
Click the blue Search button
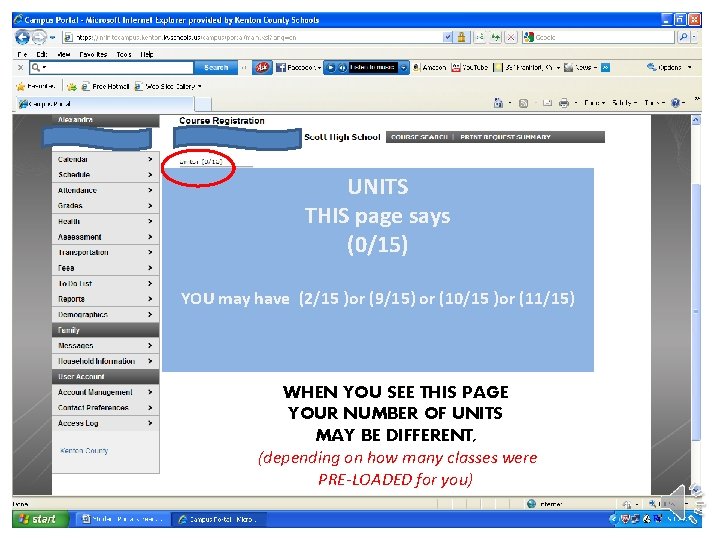point(216,68)
